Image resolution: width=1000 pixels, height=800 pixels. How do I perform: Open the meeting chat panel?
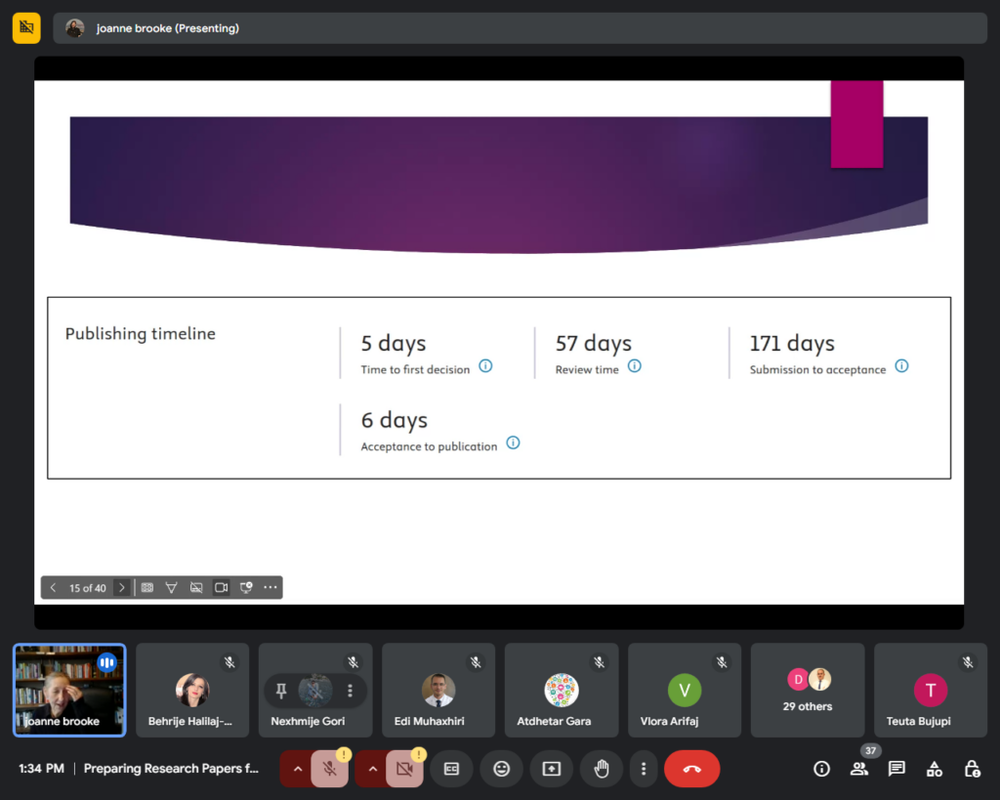point(897,769)
